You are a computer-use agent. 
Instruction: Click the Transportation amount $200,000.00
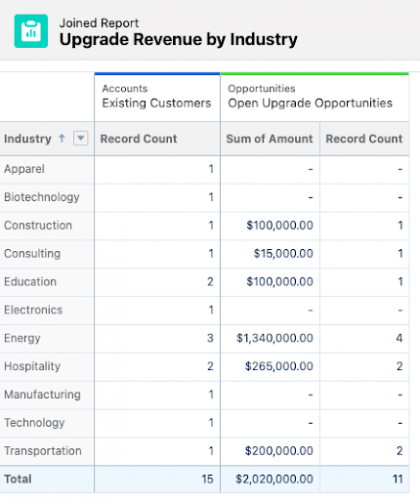click(279, 451)
